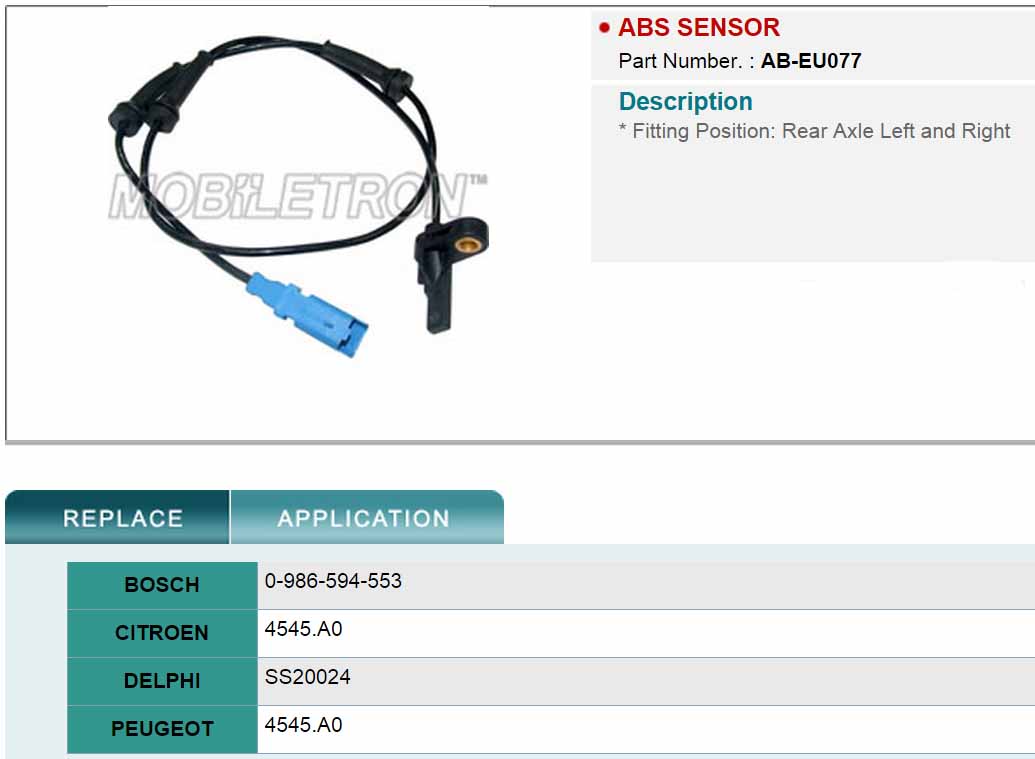This screenshot has height=759, width=1035.
Task: Select the BOSCH brand cell
Action: click(x=162, y=585)
